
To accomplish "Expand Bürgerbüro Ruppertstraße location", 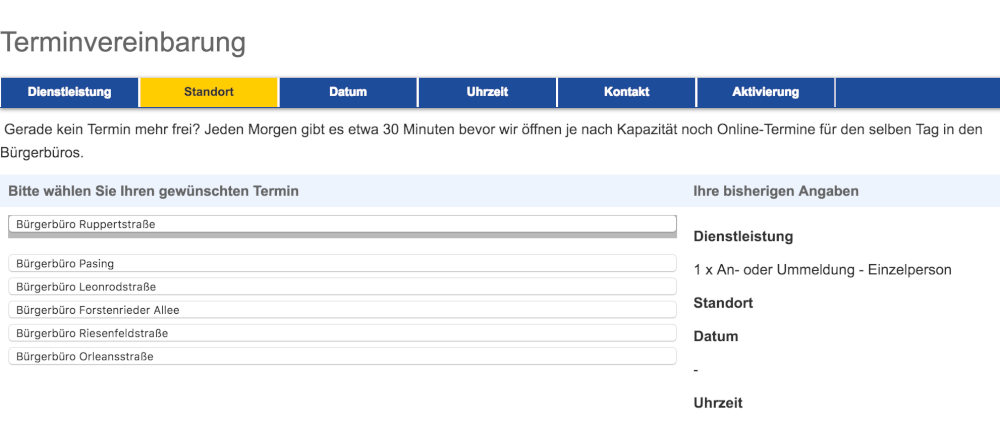I will tap(342, 224).
